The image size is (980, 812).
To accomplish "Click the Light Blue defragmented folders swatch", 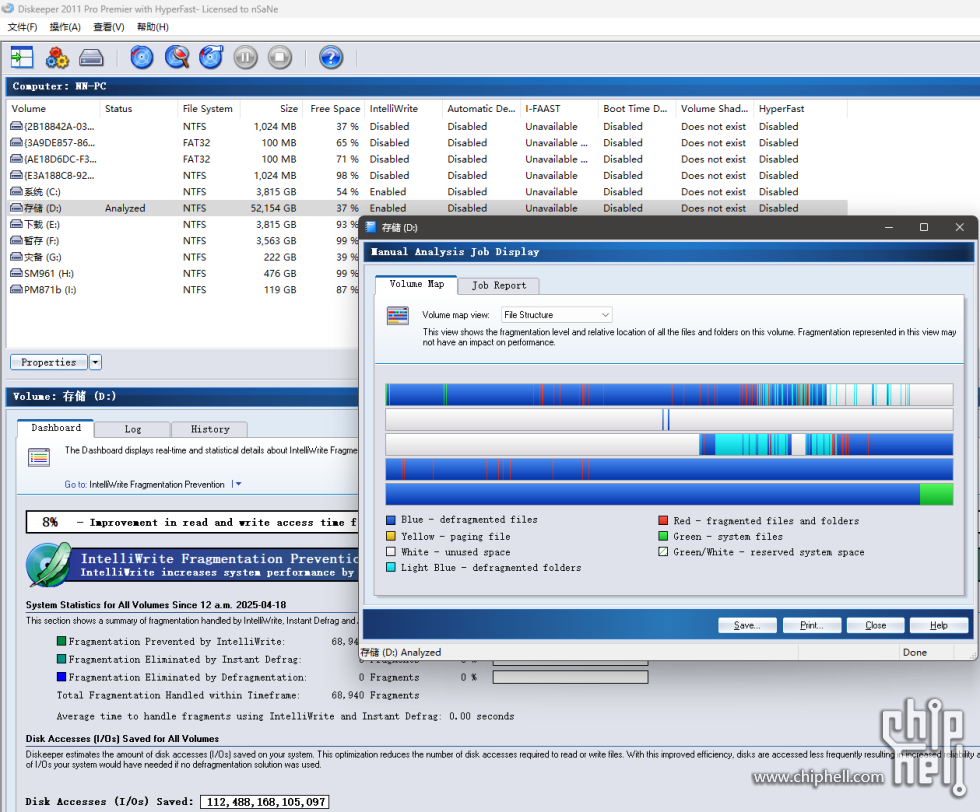I will [391, 567].
